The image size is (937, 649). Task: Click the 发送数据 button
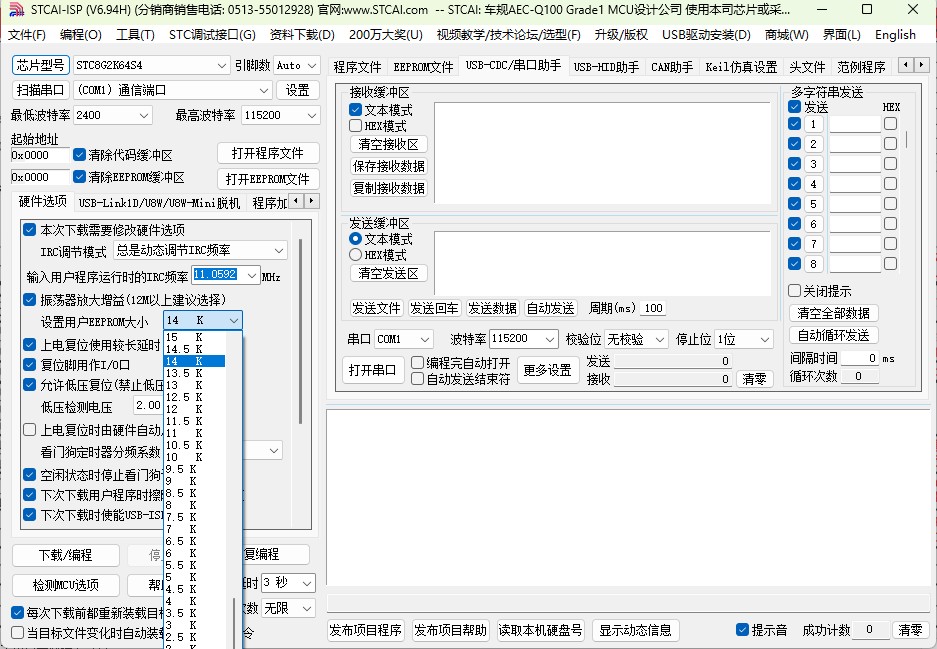click(492, 308)
